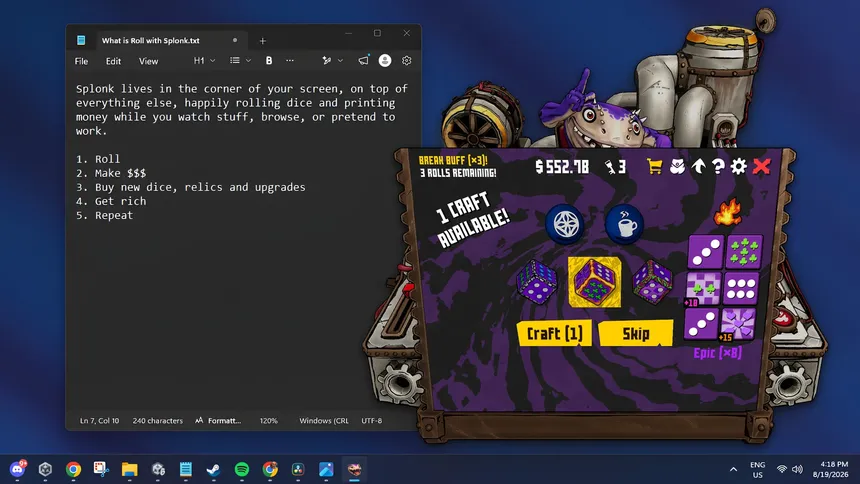860x484 pixels.
Task: Click the megaphone feedback icon in Notepad
Action: click(x=364, y=60)
